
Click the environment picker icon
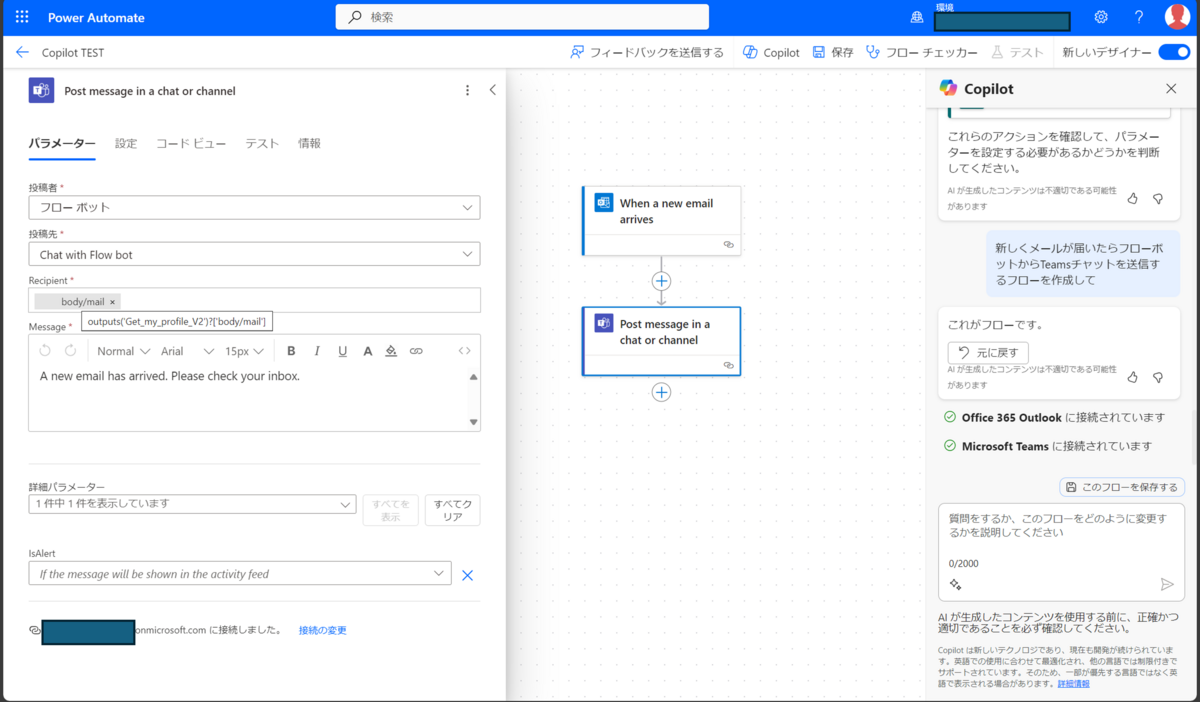[916, 17]
